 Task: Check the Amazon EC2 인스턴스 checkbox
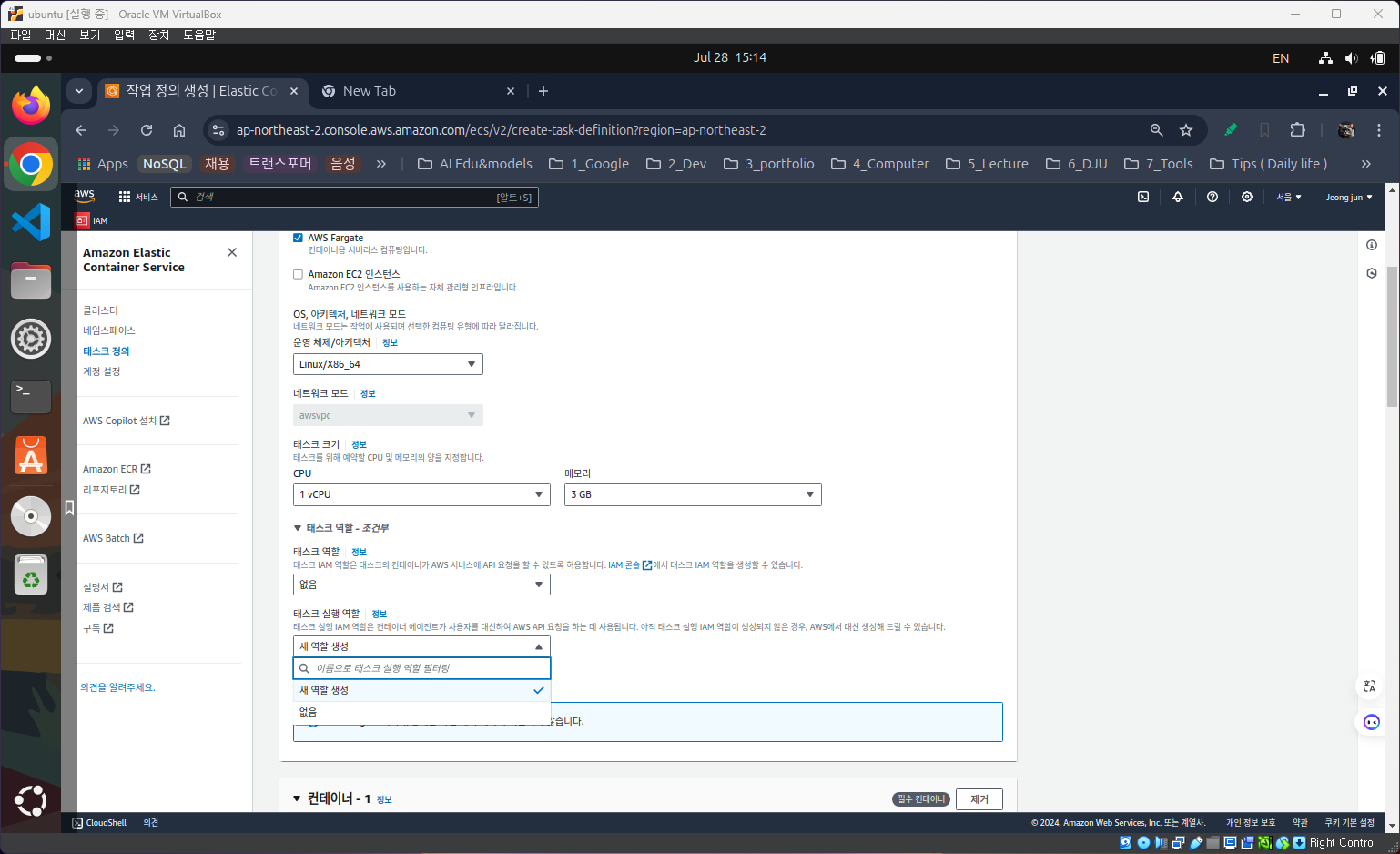click(x=298, y=274)
